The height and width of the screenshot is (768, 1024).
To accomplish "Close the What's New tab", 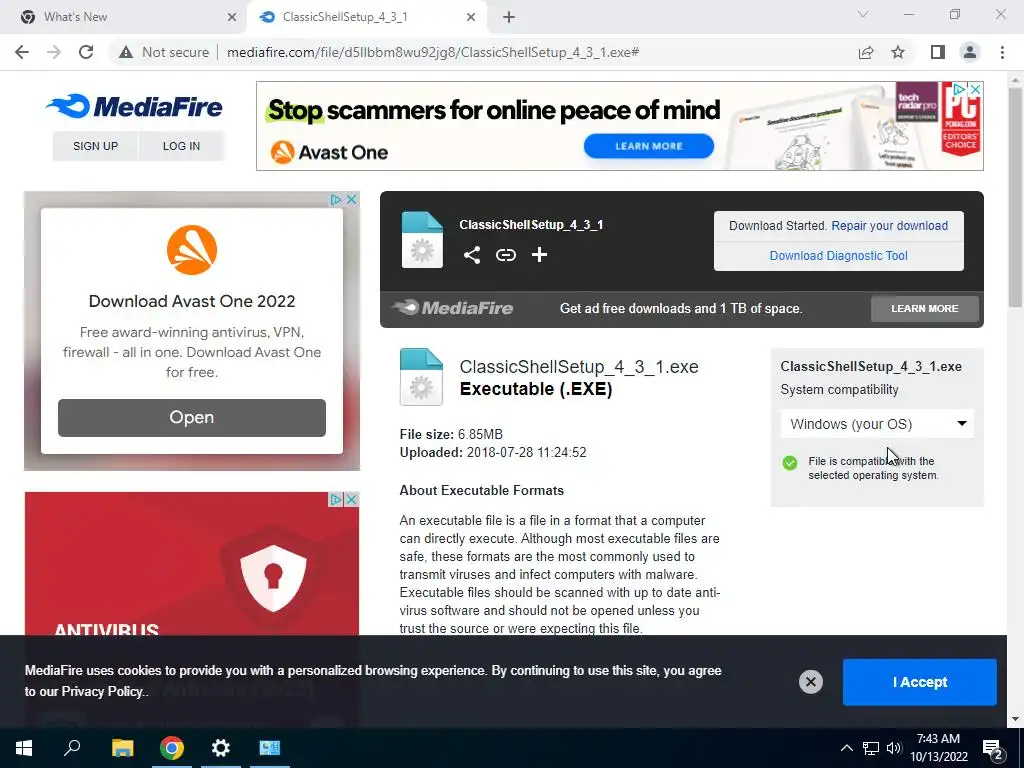I will pyautogui.click(x=232, y=17).
